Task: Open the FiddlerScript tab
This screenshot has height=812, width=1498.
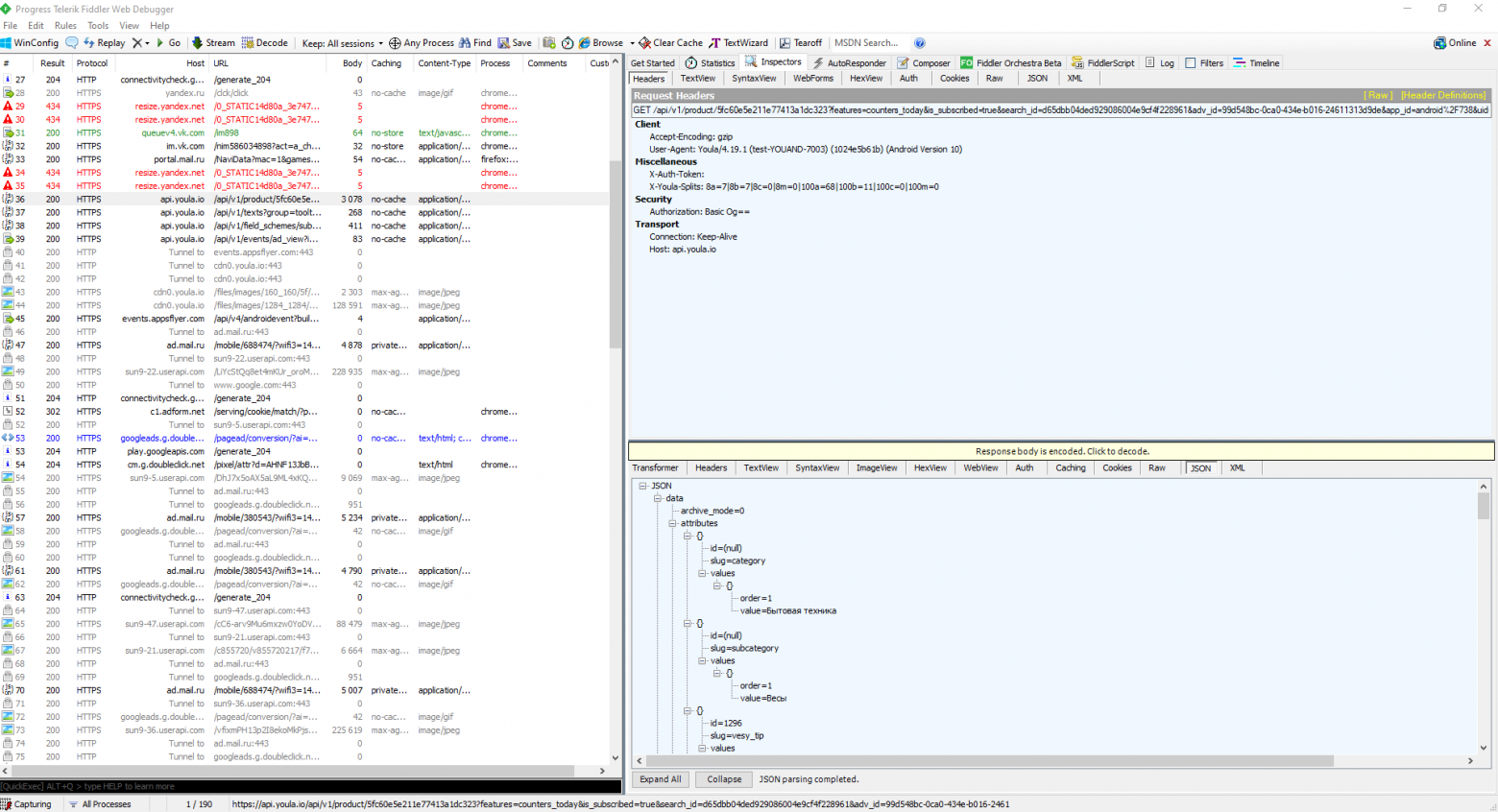Action: click(x=1103, y=63)
